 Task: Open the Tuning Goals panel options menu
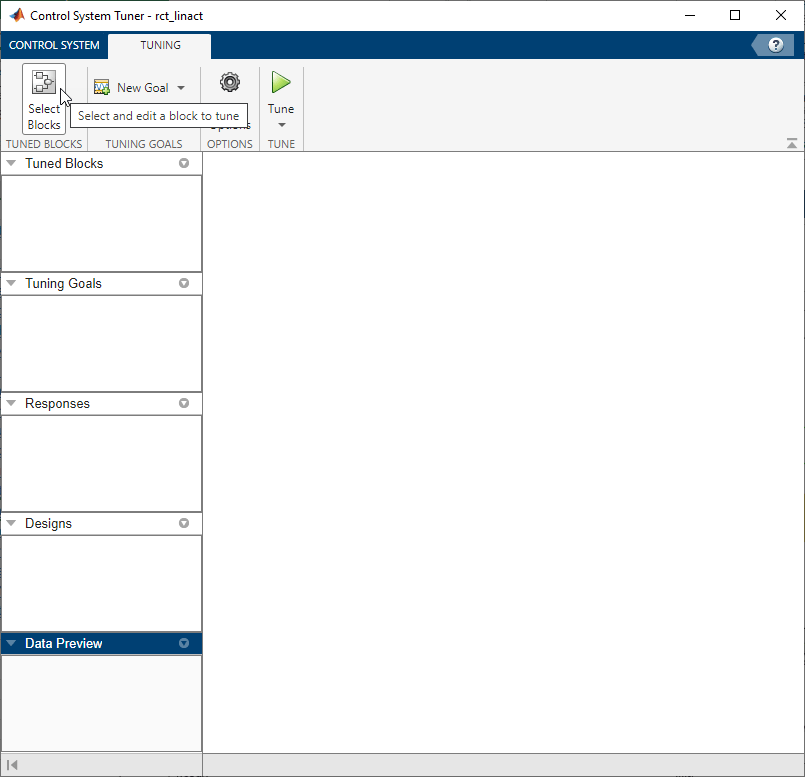(x=184, y=283)
